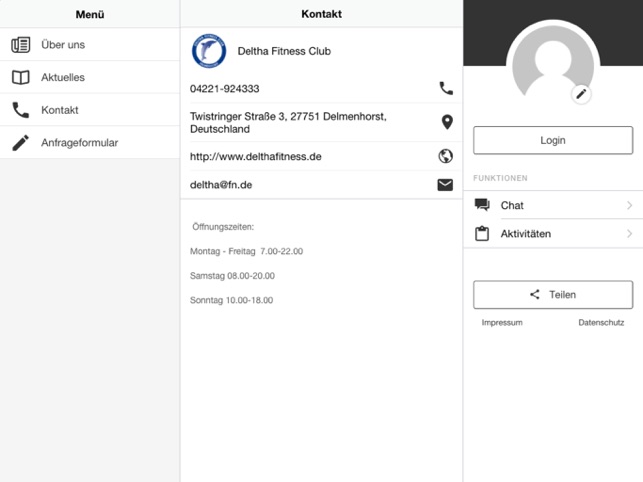Tap the call icon next to 04221-924333
643x482 pixels.
pos(446,88)
